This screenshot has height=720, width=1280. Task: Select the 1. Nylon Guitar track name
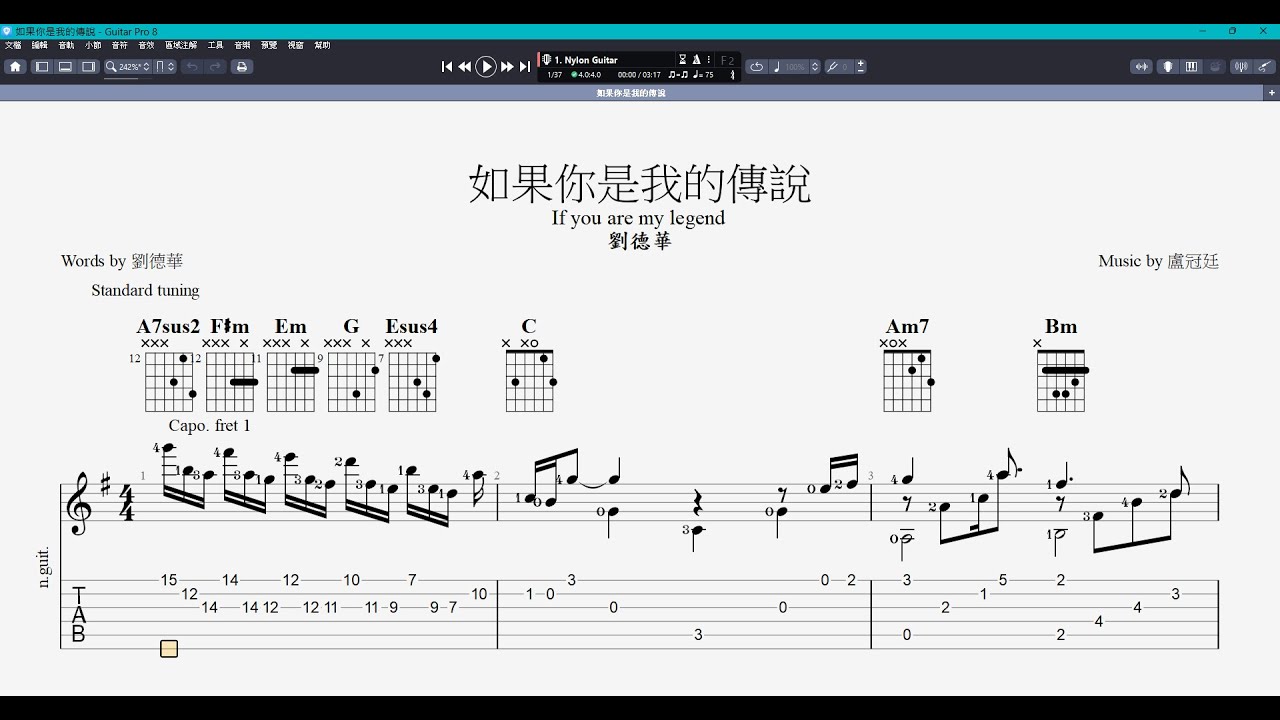point(586,60)
